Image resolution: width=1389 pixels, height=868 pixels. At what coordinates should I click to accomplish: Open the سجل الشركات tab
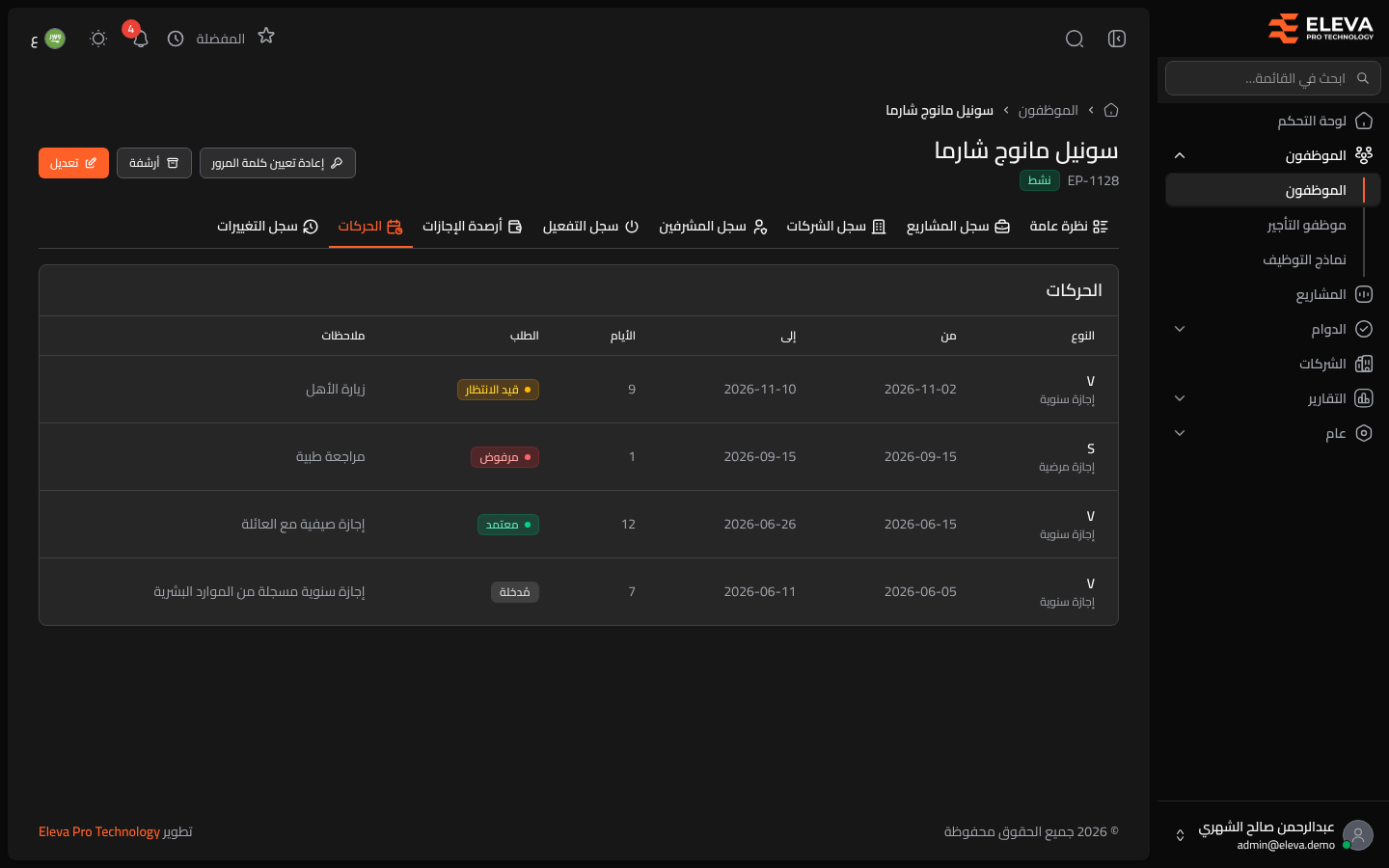[836, 226]
